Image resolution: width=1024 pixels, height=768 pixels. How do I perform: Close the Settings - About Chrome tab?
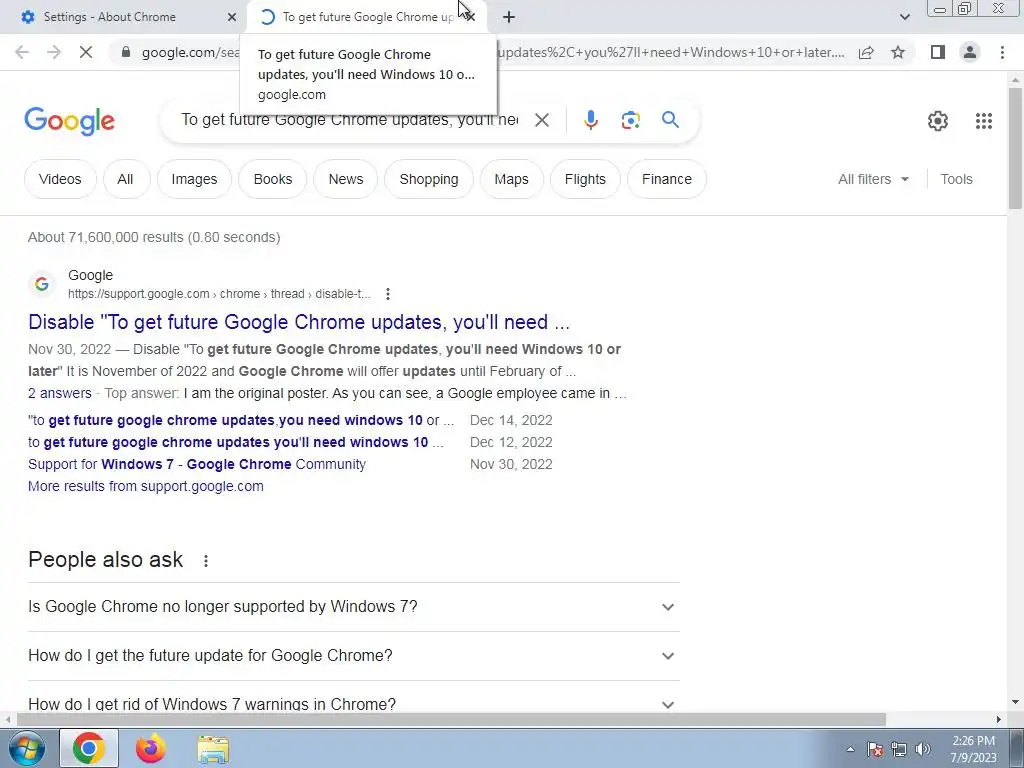pos(232,17)
